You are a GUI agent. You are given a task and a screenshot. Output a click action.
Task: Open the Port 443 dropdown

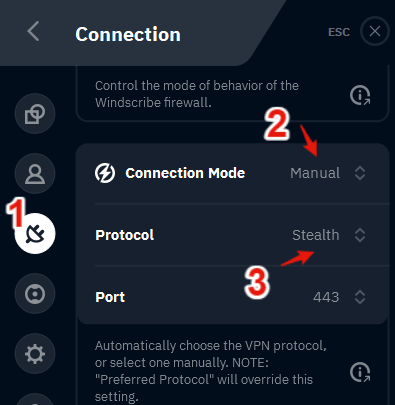339,297
